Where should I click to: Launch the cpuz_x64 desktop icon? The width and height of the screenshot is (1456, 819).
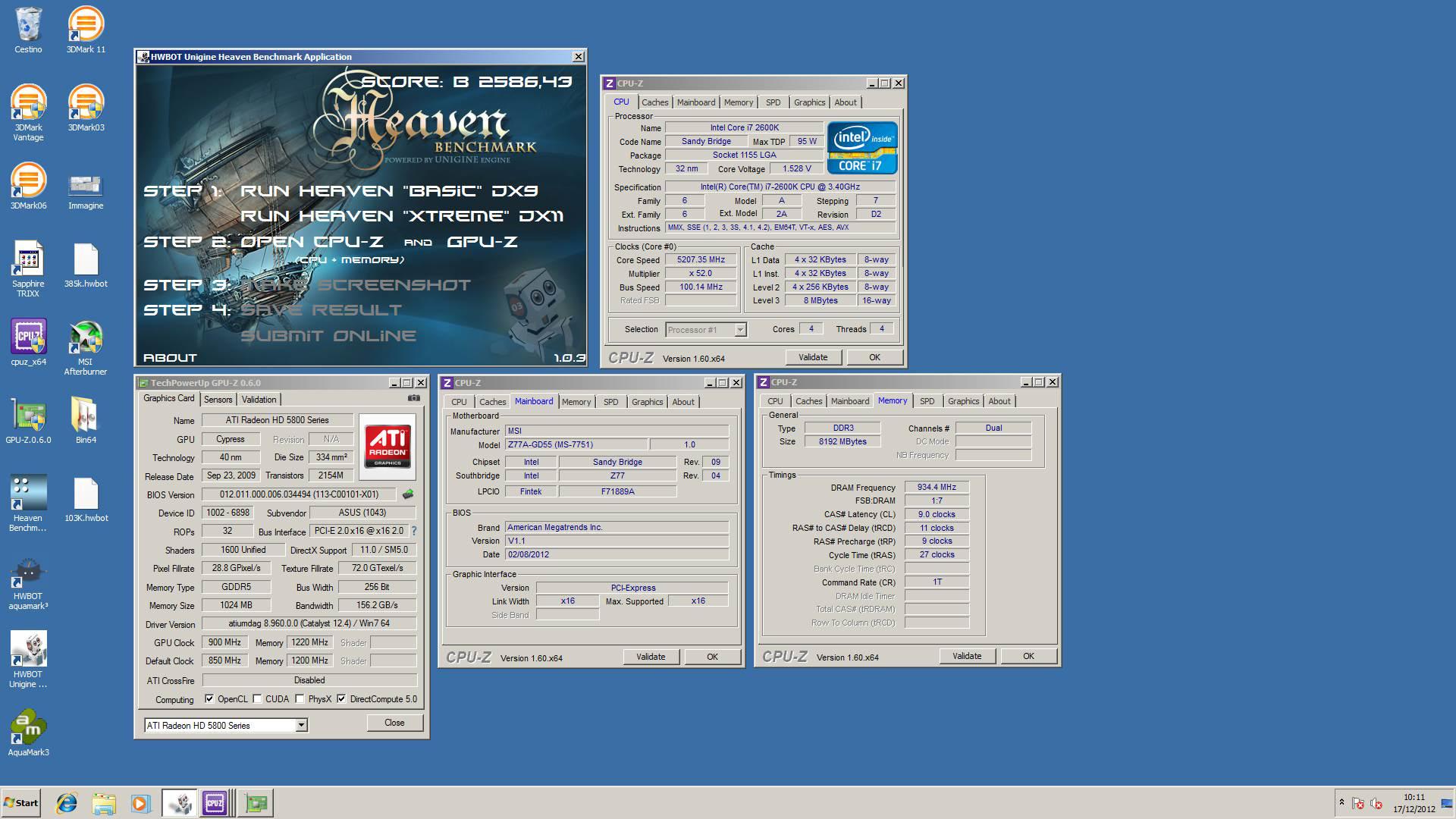click(x=28, y=343)
